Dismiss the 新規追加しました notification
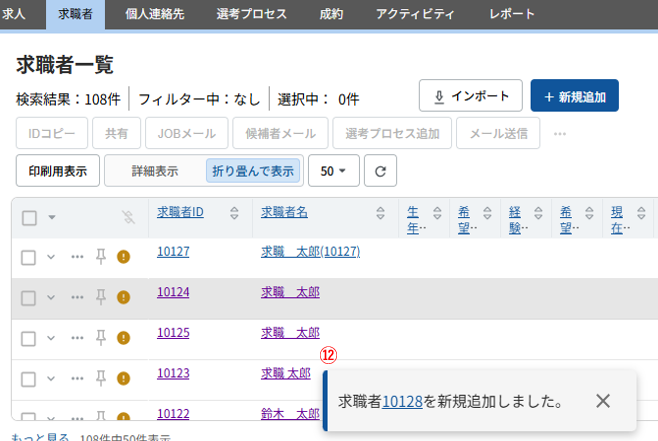This screenshot has width=658, height=441. coord(602,401)
